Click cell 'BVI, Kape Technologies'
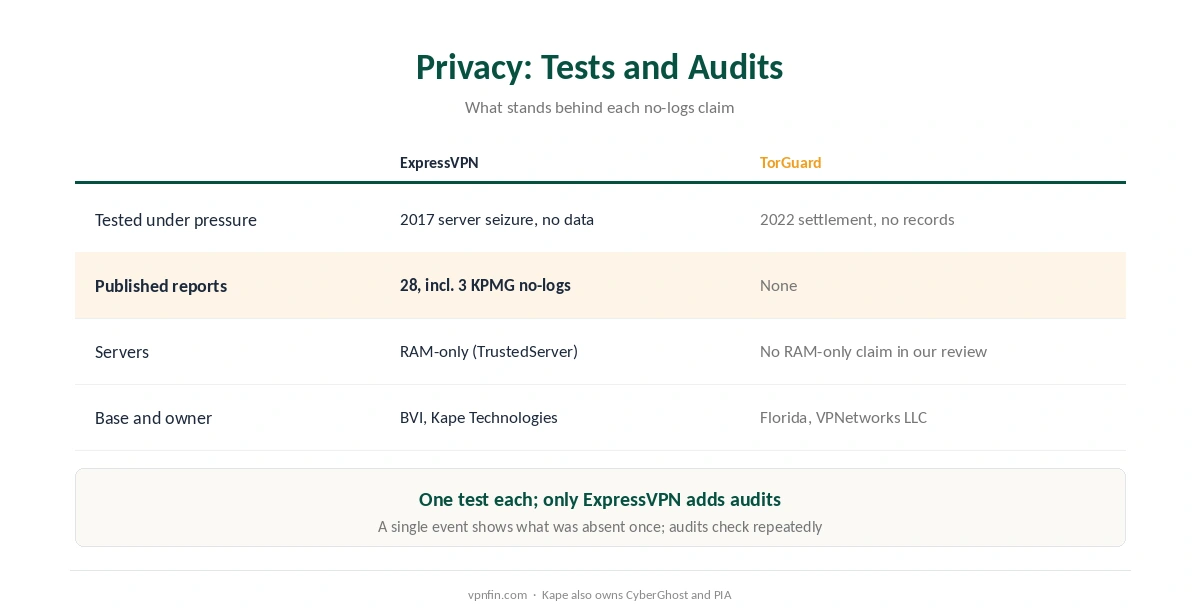This screenshot has width=1200, height=614. pos(479,417)
